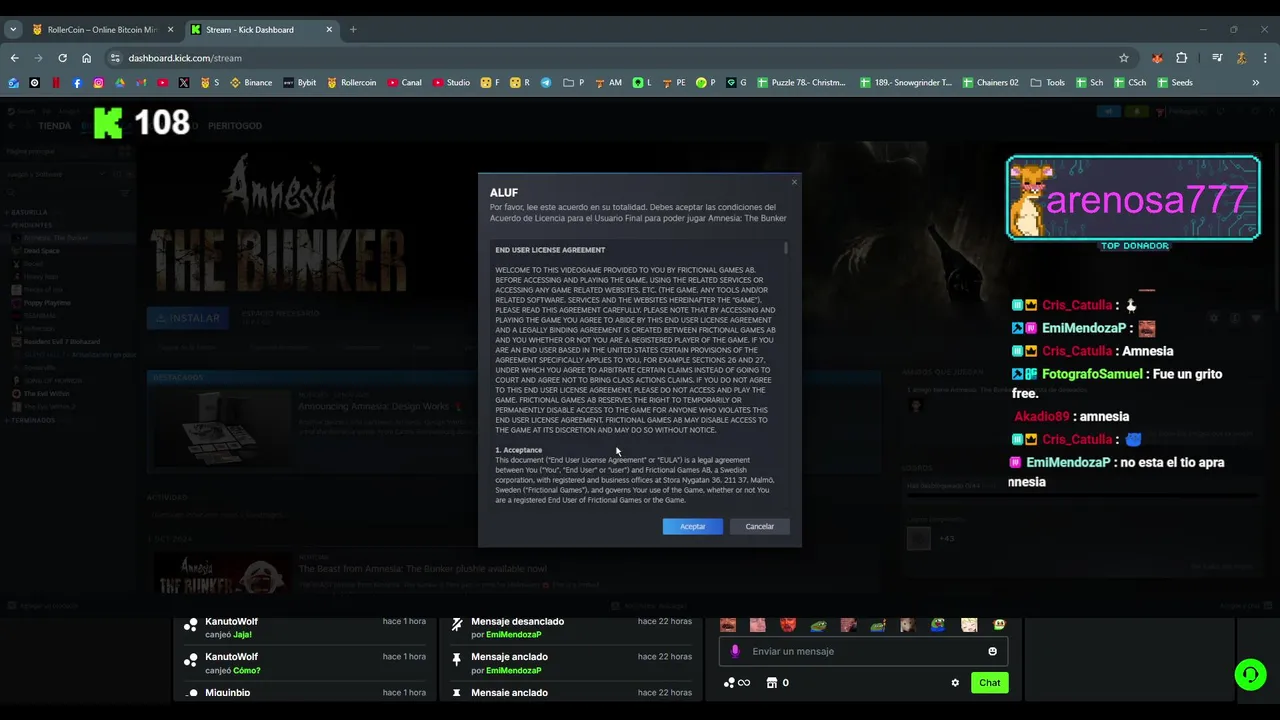Open browser profile avatar icon
Screen dimensions: 1280x720
click(x=1241, y=58)
